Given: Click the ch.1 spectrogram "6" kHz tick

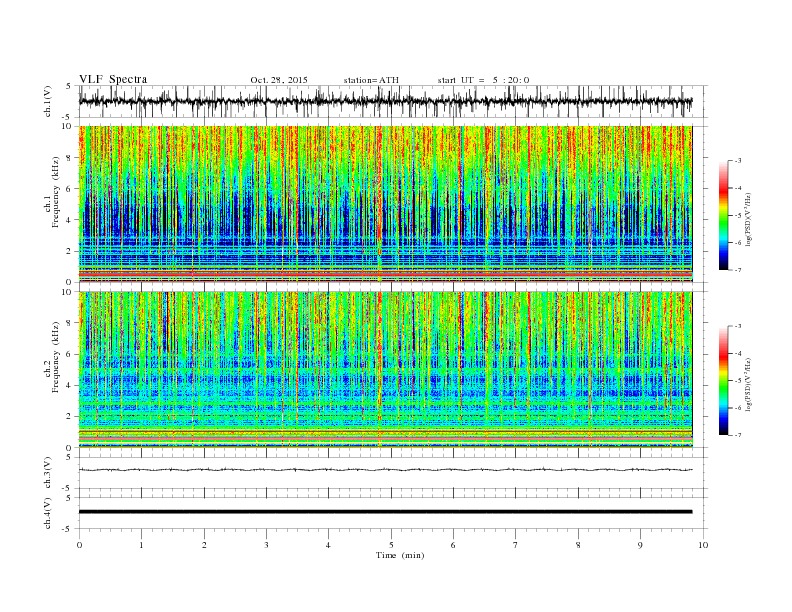Looking at the screenshot, I should (69, 189).
